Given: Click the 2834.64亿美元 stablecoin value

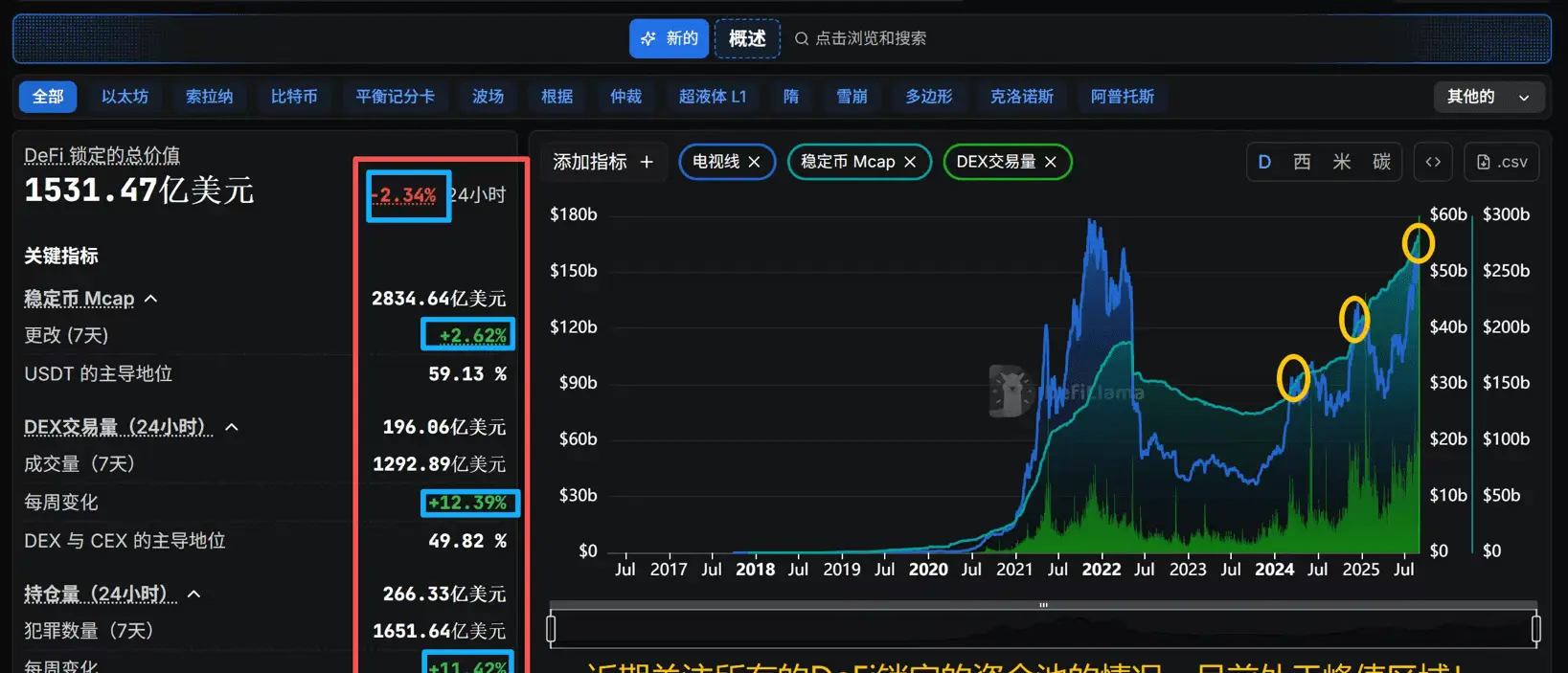Looking at the screenshot, I should coord(439,299).
